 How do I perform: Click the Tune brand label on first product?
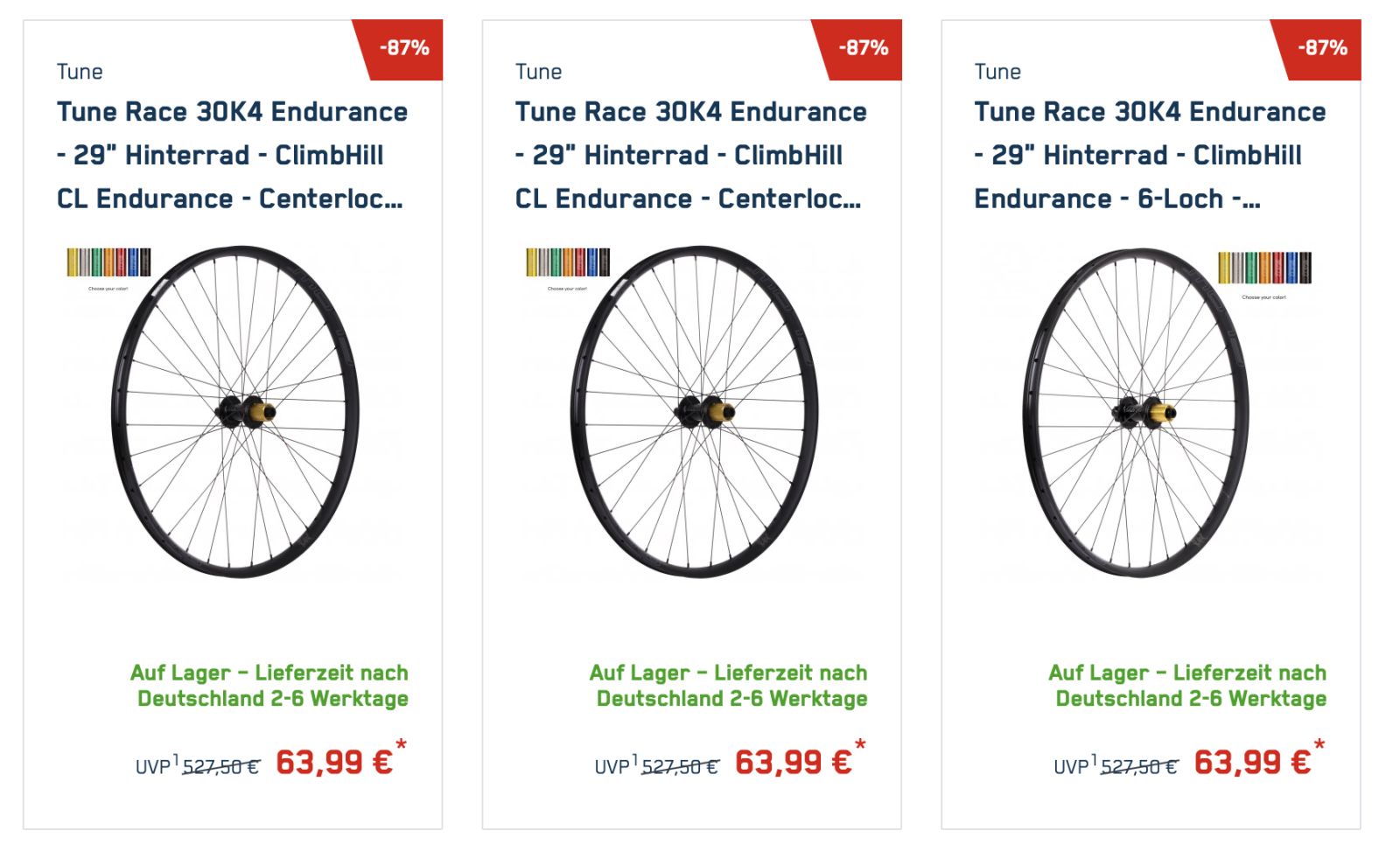pyautogui.click(x=80, y=72)
